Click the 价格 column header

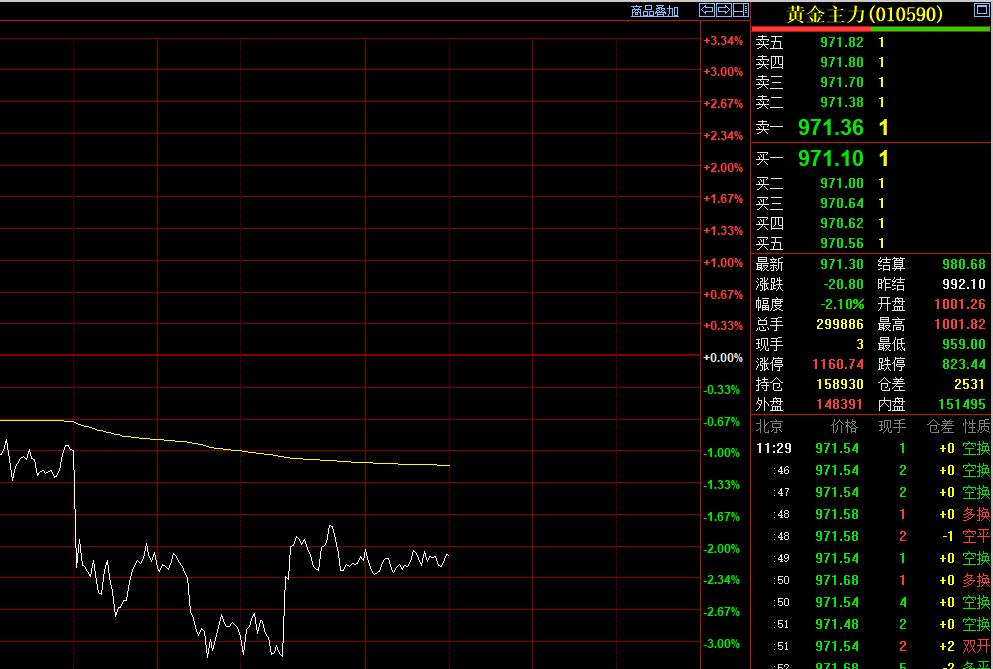[x=844, y=426]
